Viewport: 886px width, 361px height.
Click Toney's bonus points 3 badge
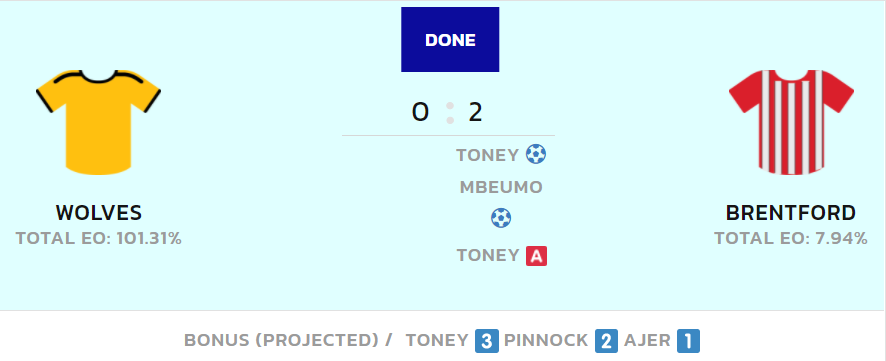click(x=487, y=341)
